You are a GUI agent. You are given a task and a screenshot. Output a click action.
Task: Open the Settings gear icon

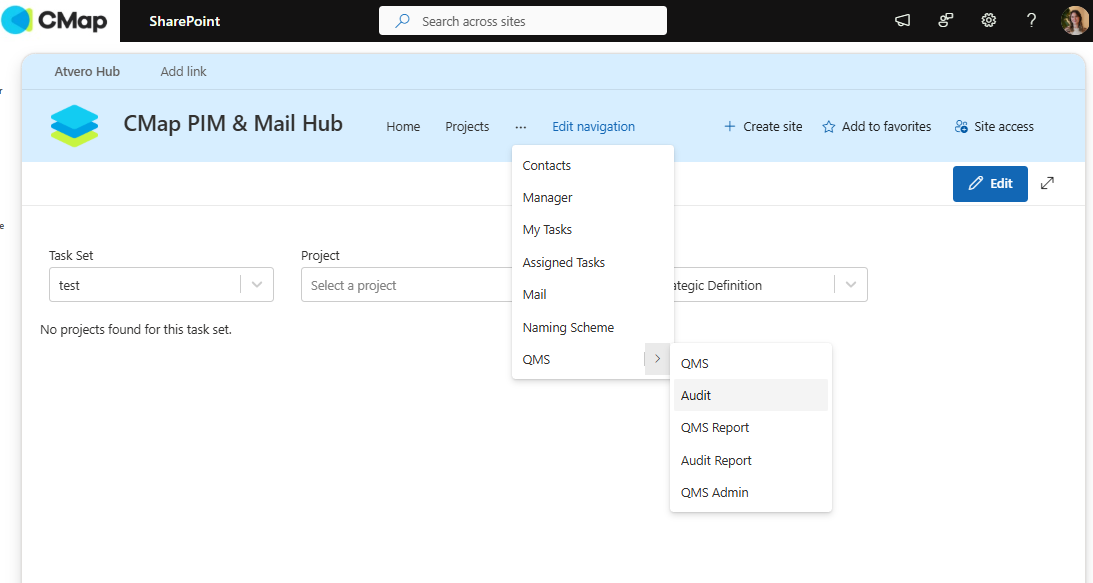(988, 20)
